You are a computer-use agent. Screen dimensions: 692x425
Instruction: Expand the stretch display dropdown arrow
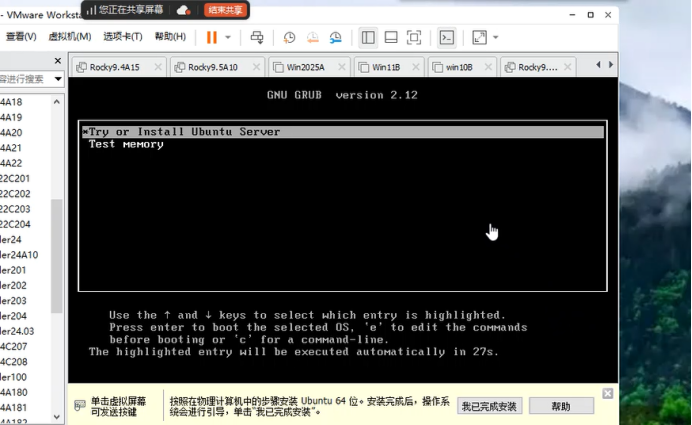click(x=495, y=37)
